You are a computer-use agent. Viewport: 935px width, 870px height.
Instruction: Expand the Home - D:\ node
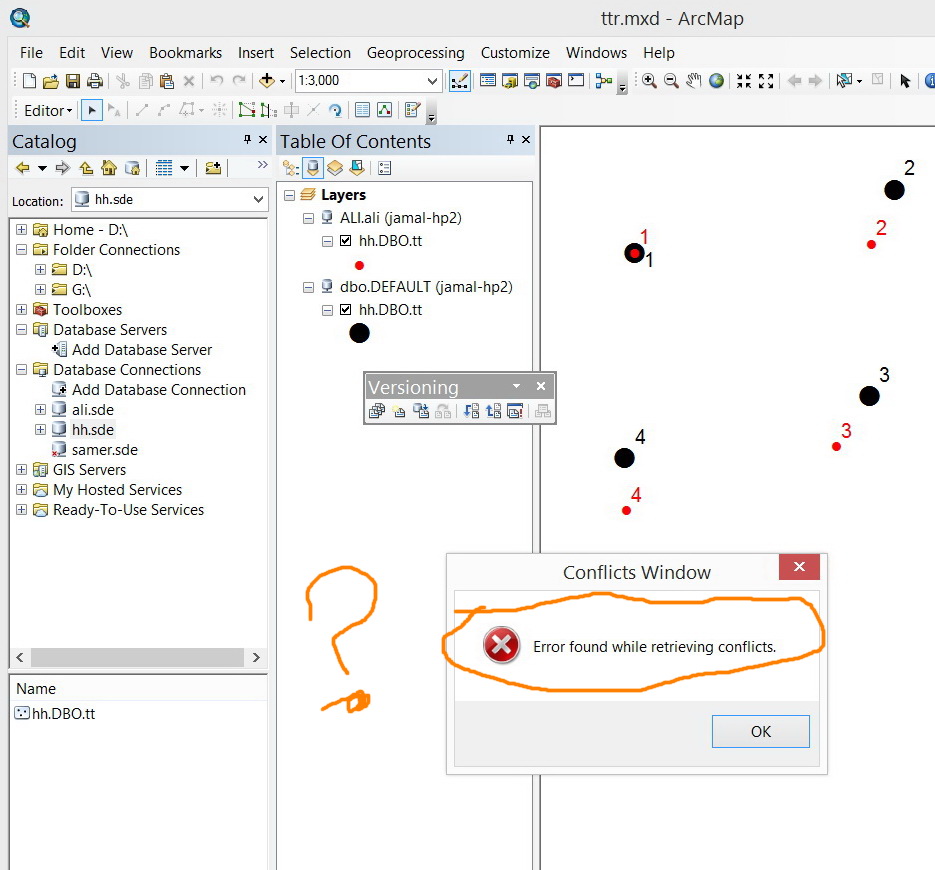click(21, 230)
